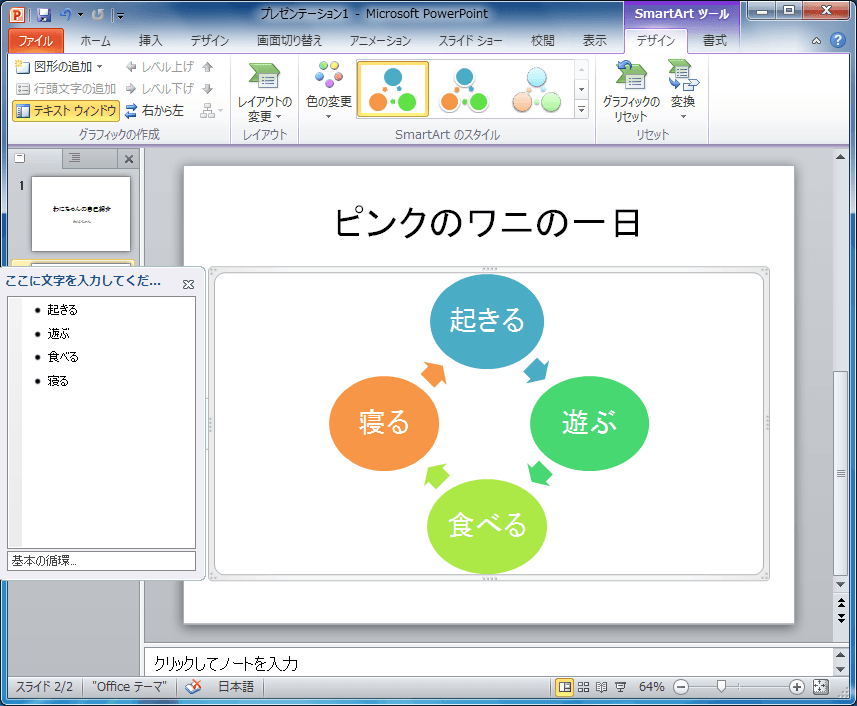Click the 遊ぶ bullet in text pane

[x=58, y=333]
